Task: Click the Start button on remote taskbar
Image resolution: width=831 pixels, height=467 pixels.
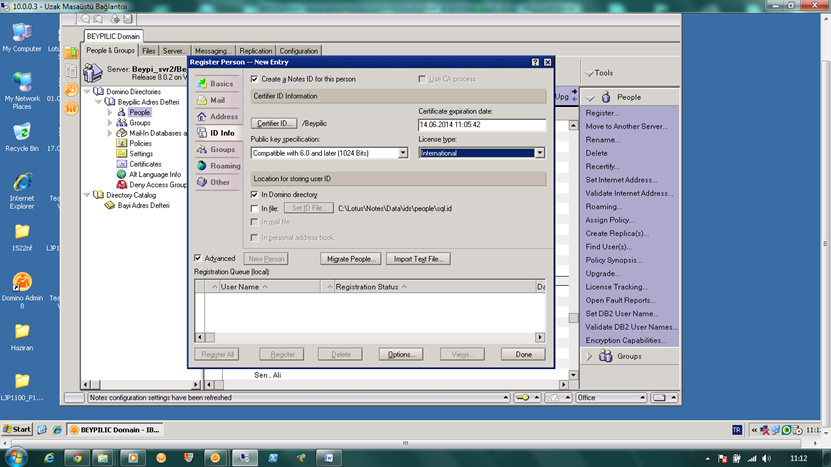Action: 17,429
